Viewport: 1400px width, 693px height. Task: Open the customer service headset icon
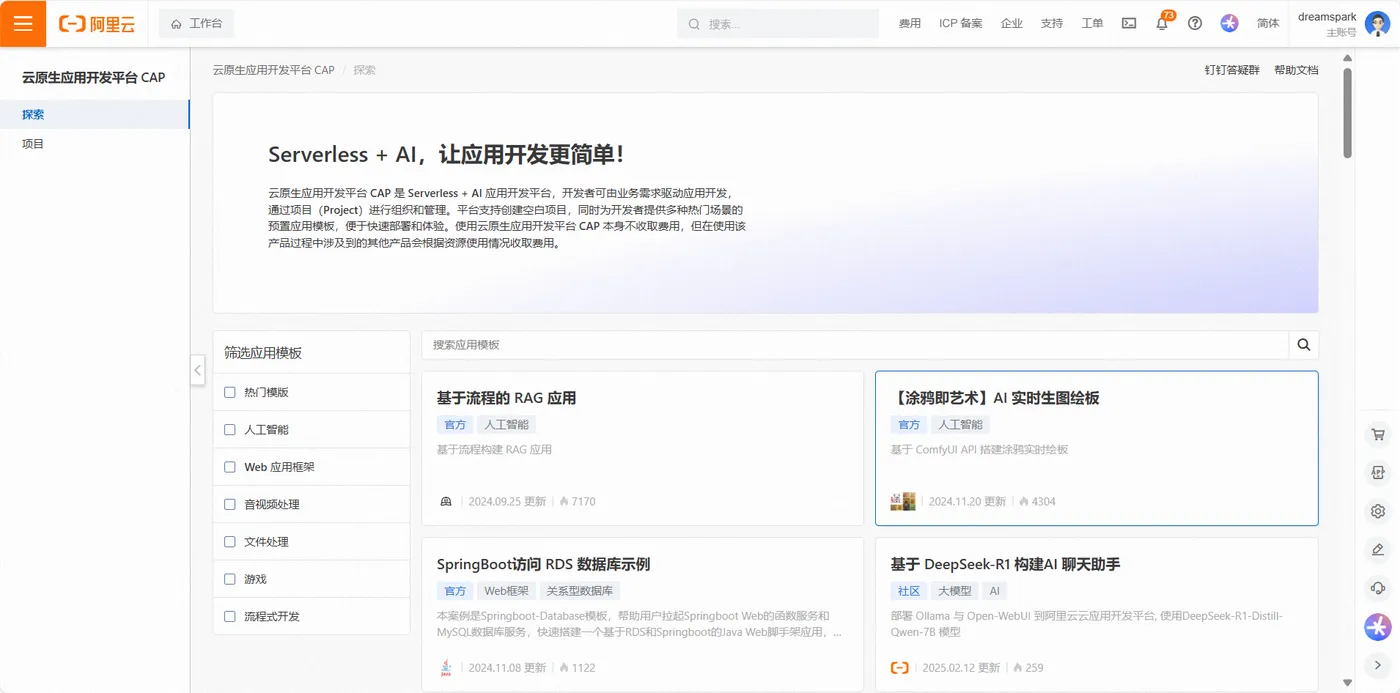point(1378,588)
